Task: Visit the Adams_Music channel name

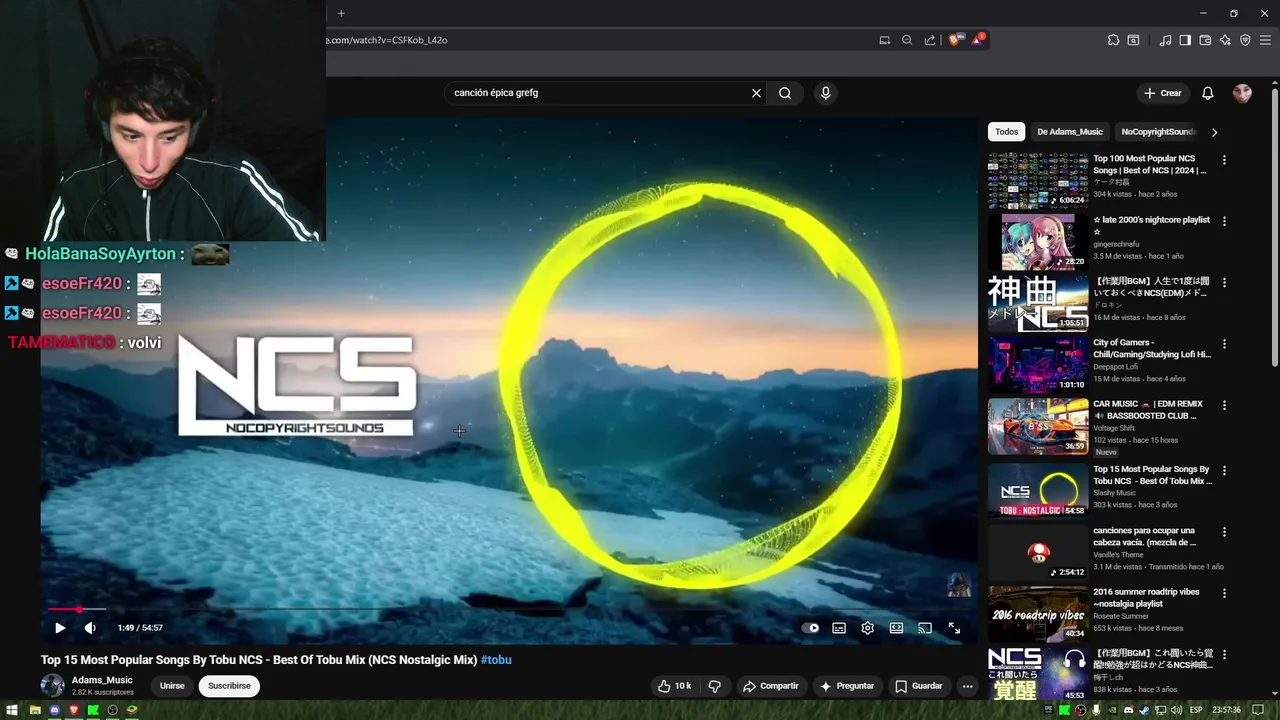Action: pos(102,680)
